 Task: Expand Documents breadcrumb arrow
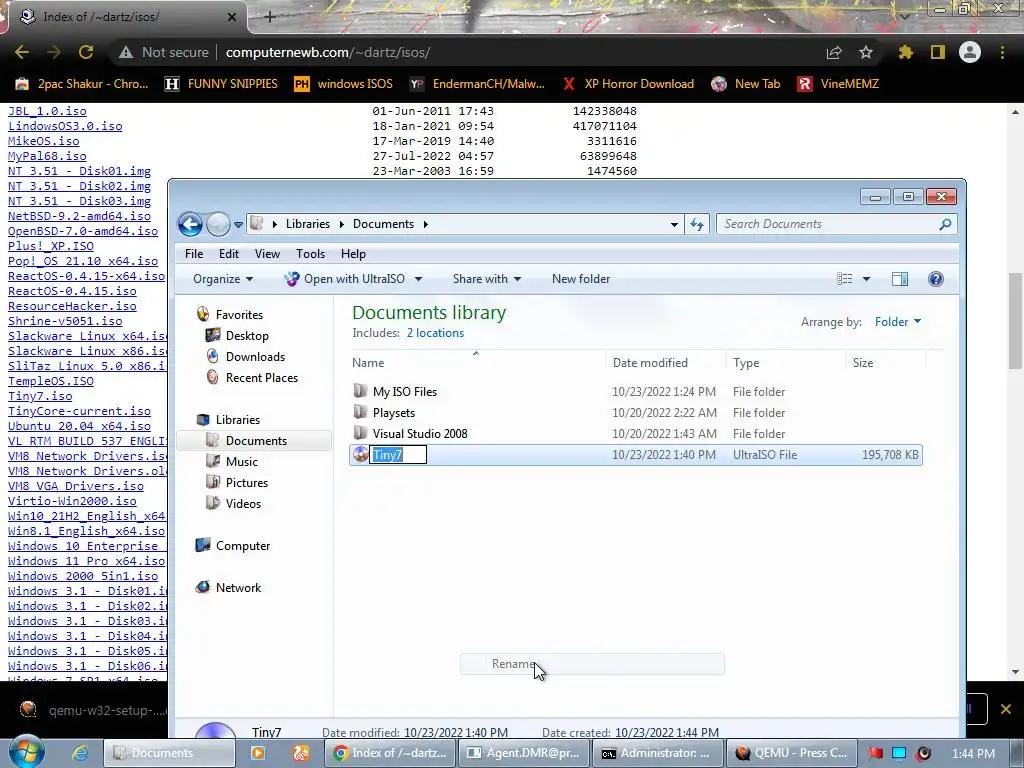pyautogui.click(x=425, y=224)
